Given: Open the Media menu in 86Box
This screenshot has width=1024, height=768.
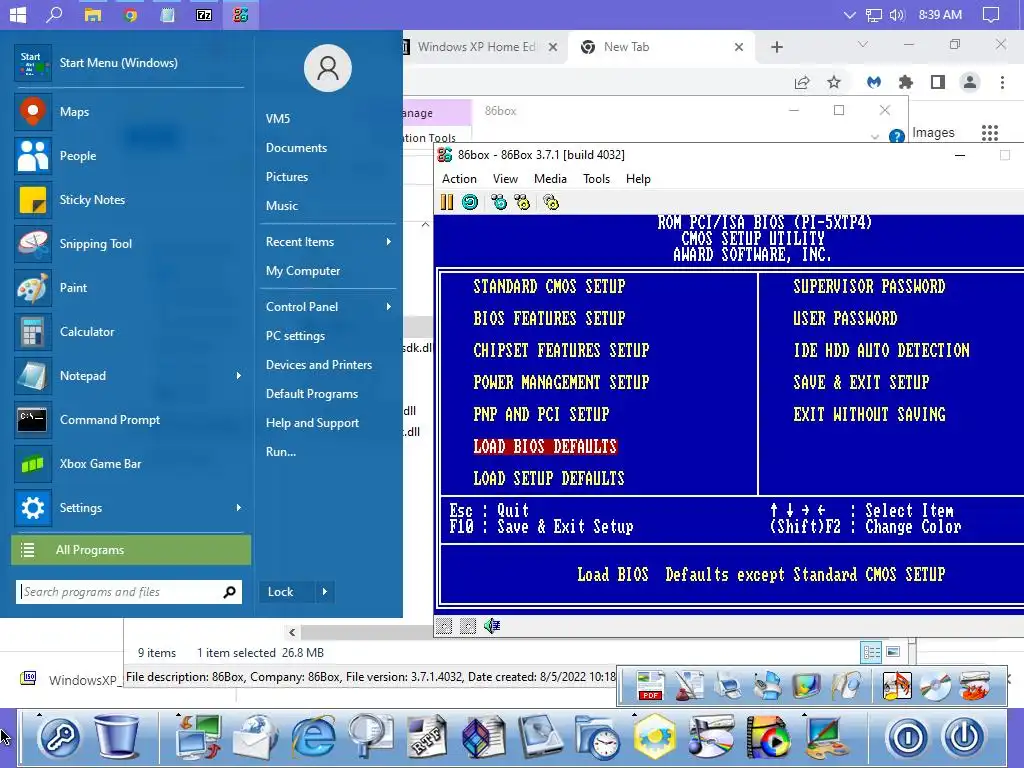Looking at the screenshot, I should point(550,179).
